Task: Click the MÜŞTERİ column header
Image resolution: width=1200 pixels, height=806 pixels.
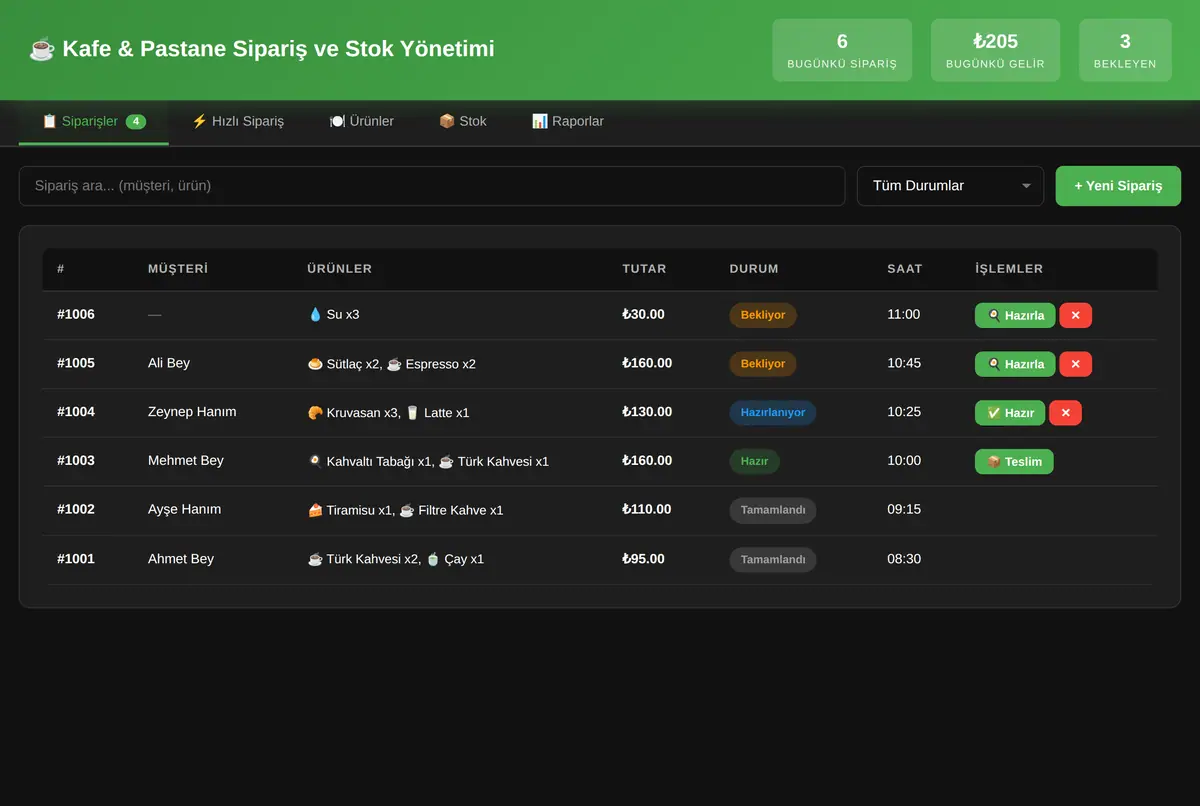Action: 178,269
